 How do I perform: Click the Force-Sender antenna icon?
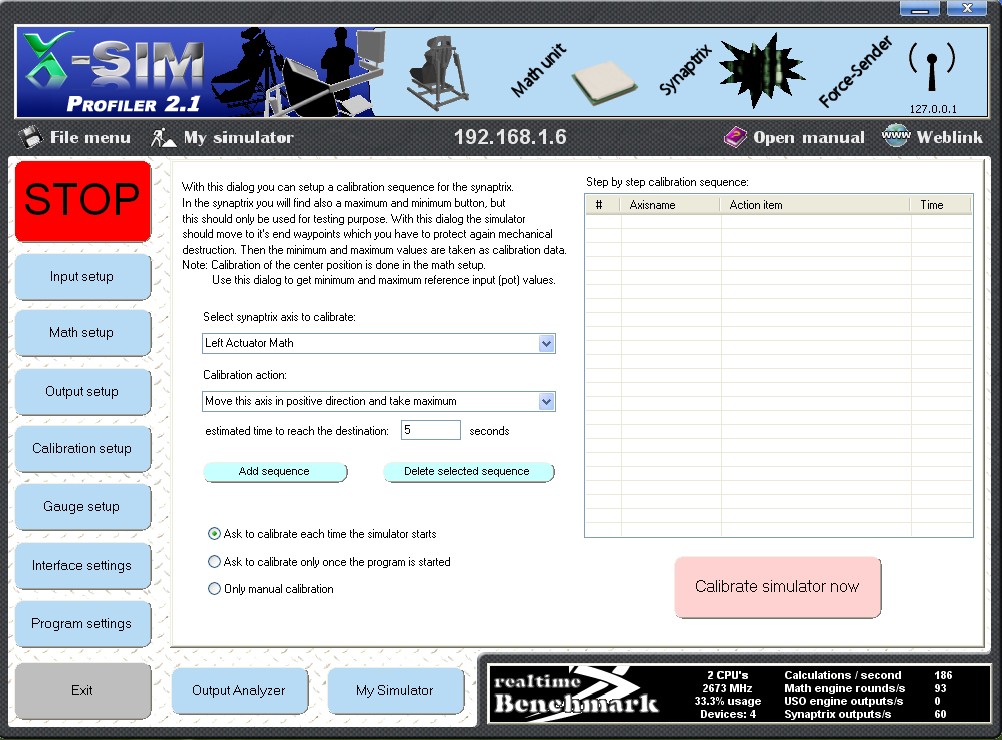tap(932, 68)
